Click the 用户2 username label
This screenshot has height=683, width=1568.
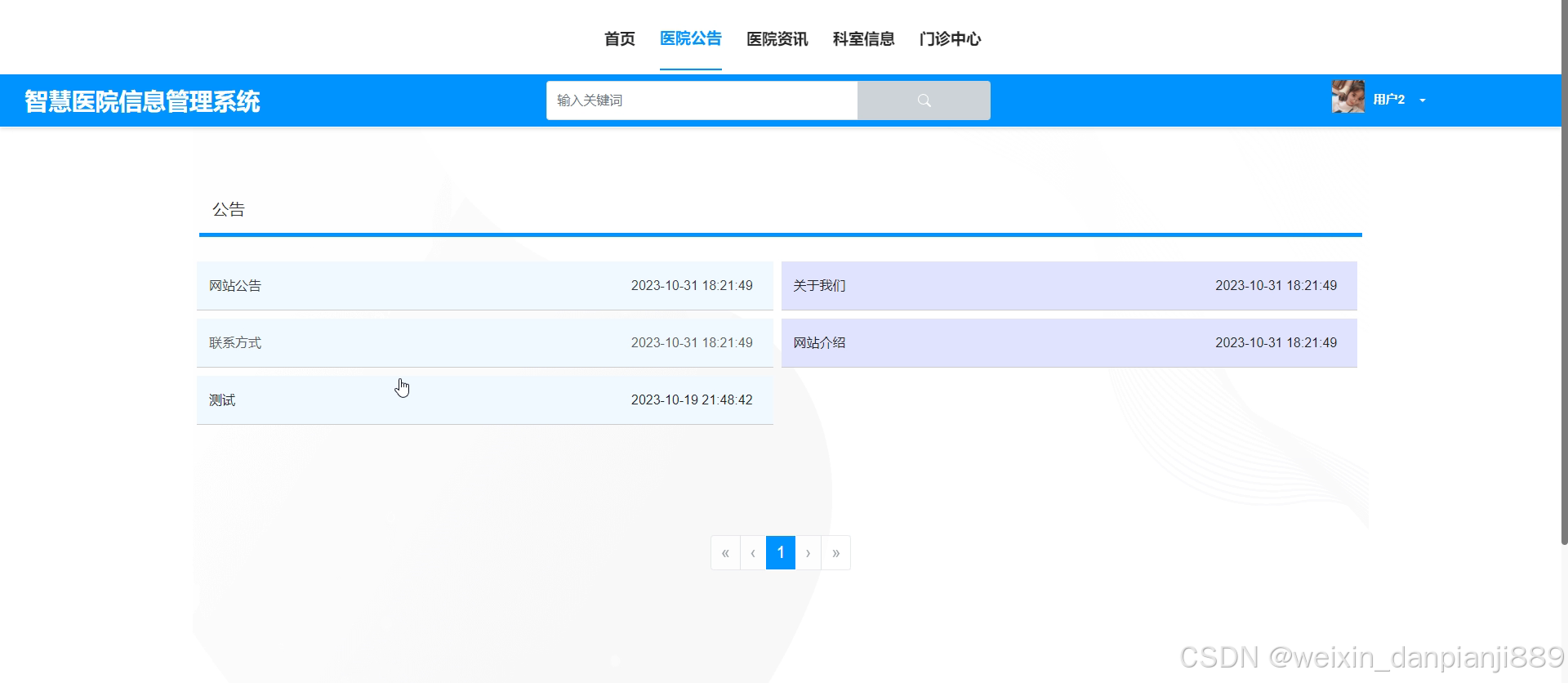pyautogui.click(x=1388, y=100)
